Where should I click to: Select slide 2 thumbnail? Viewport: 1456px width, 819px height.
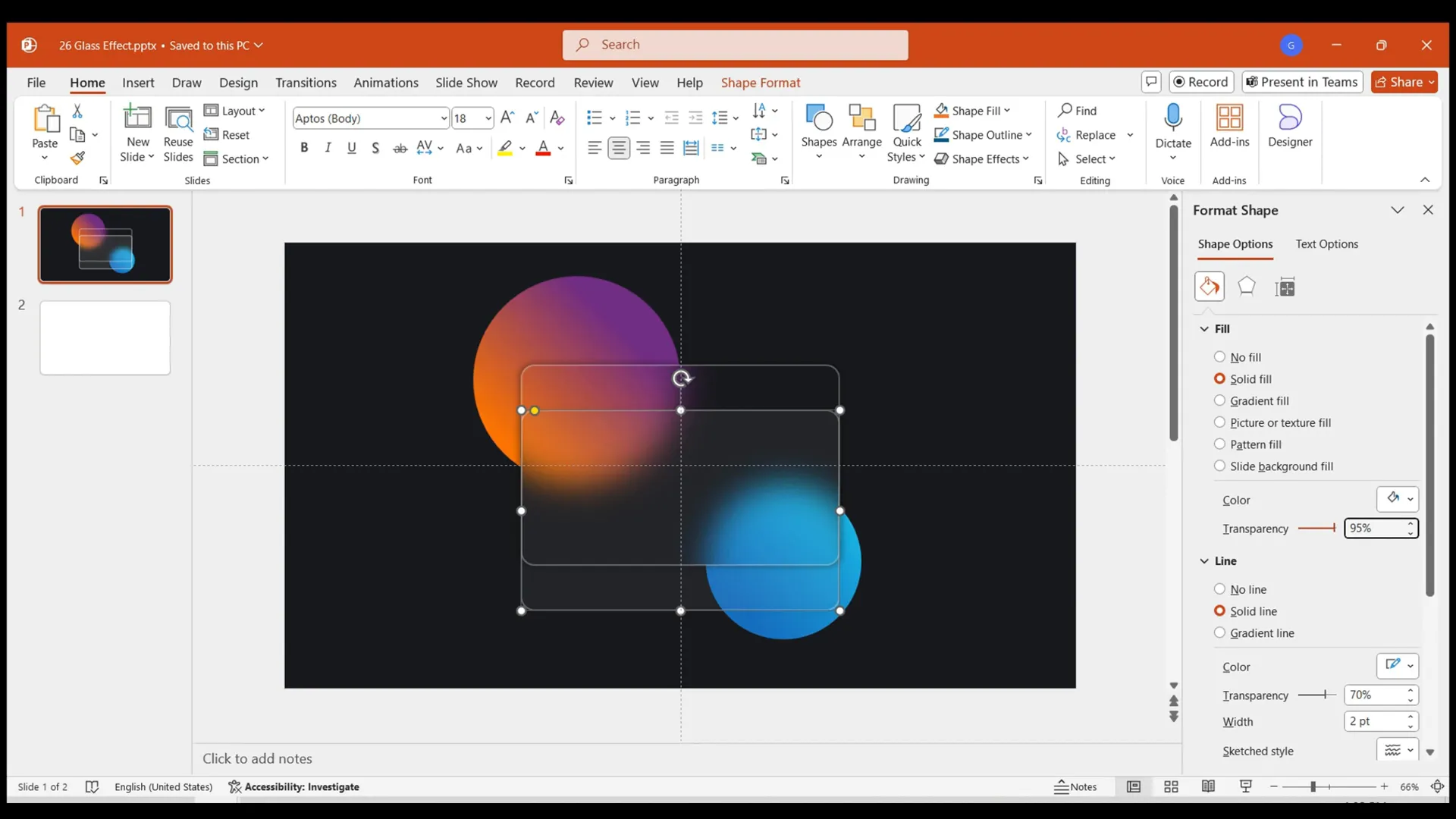tap(105, 337)
